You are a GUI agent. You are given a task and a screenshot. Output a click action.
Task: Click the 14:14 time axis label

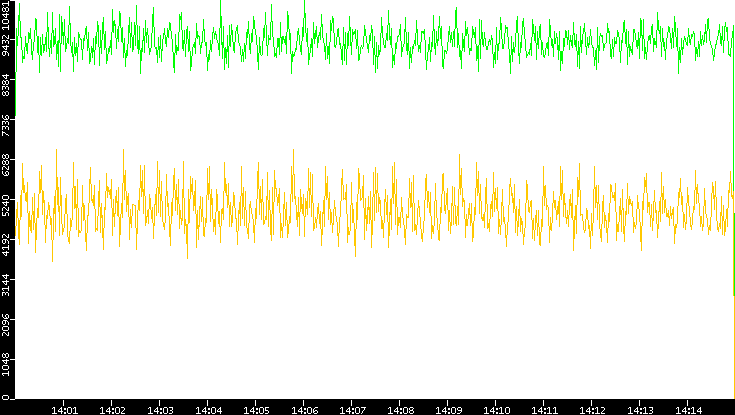tap(689, 411)
